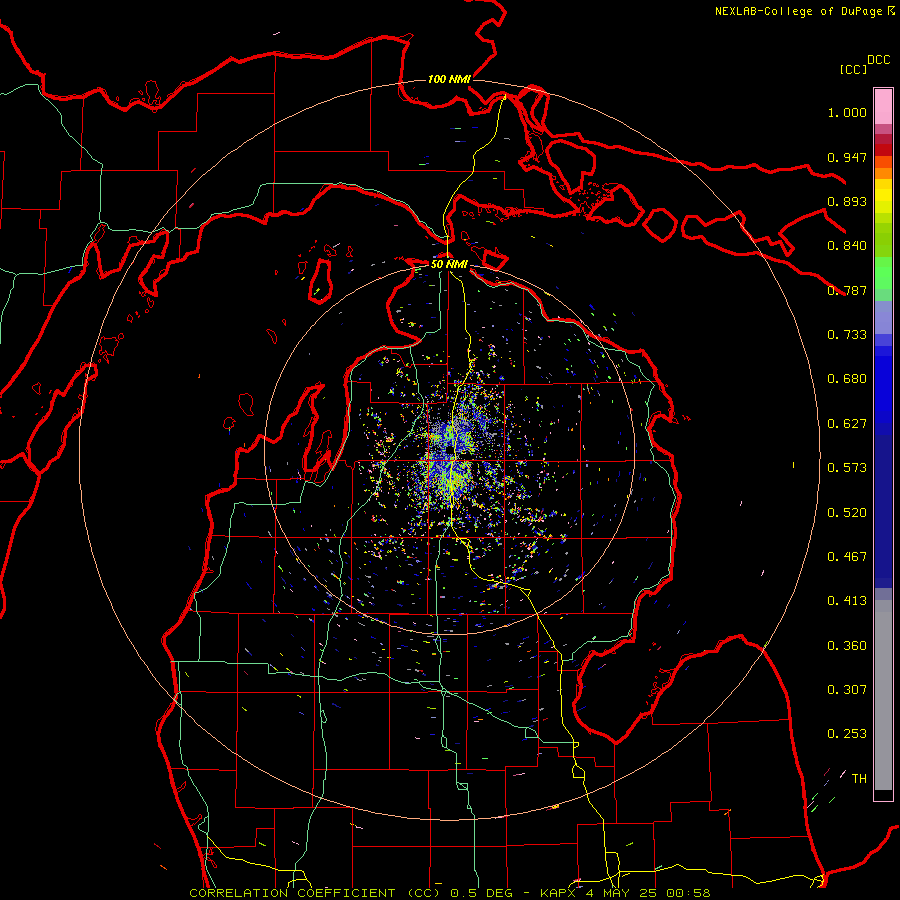
Task: Click the [CC] legend unit label
Action: [x=854, y=69]
